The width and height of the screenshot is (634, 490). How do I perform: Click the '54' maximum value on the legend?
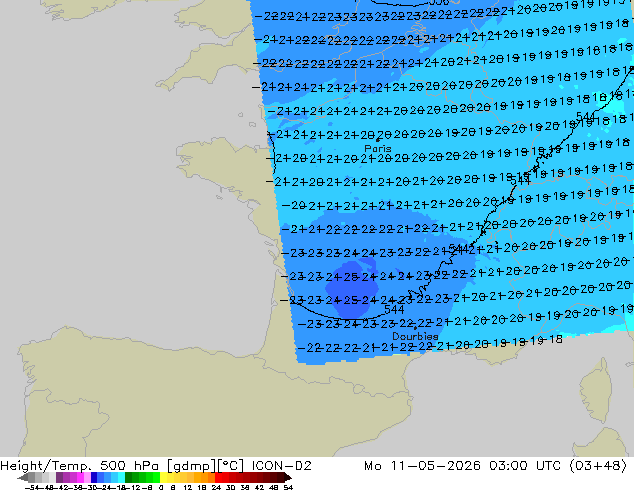click(287, 488)
